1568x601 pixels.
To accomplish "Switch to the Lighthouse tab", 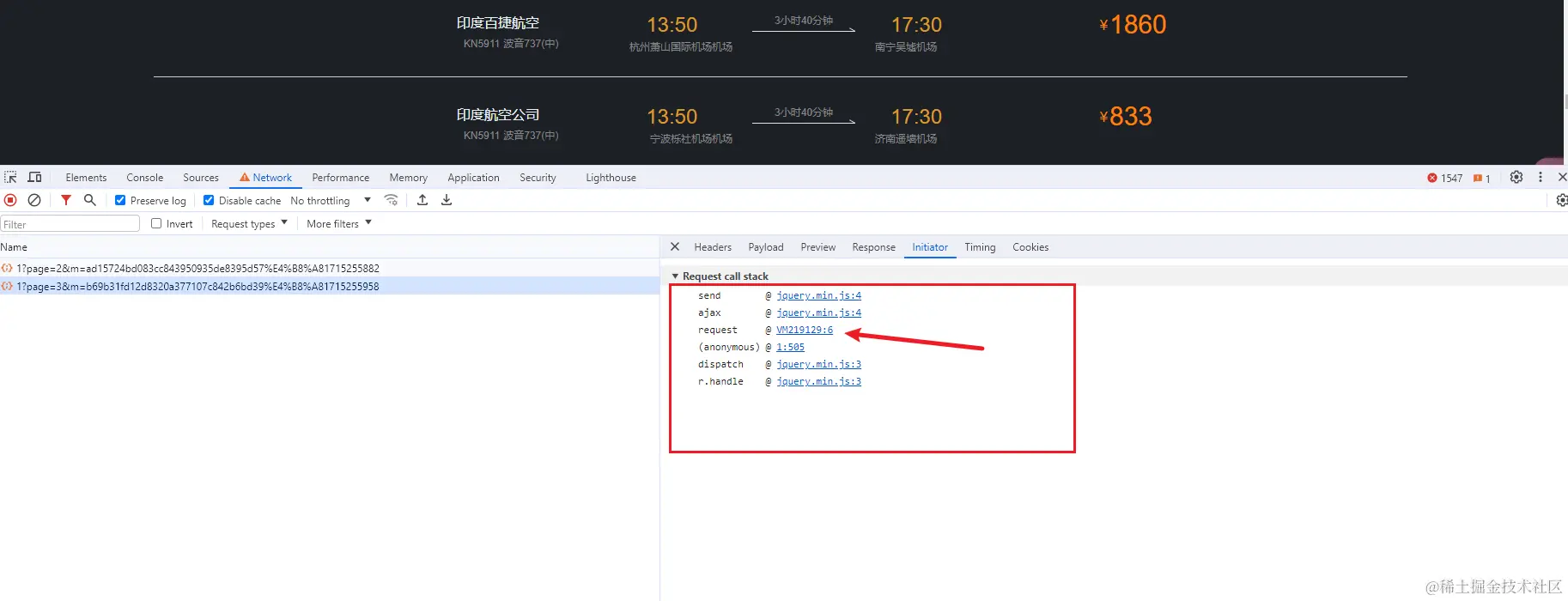I will click(x=611, y=177).
